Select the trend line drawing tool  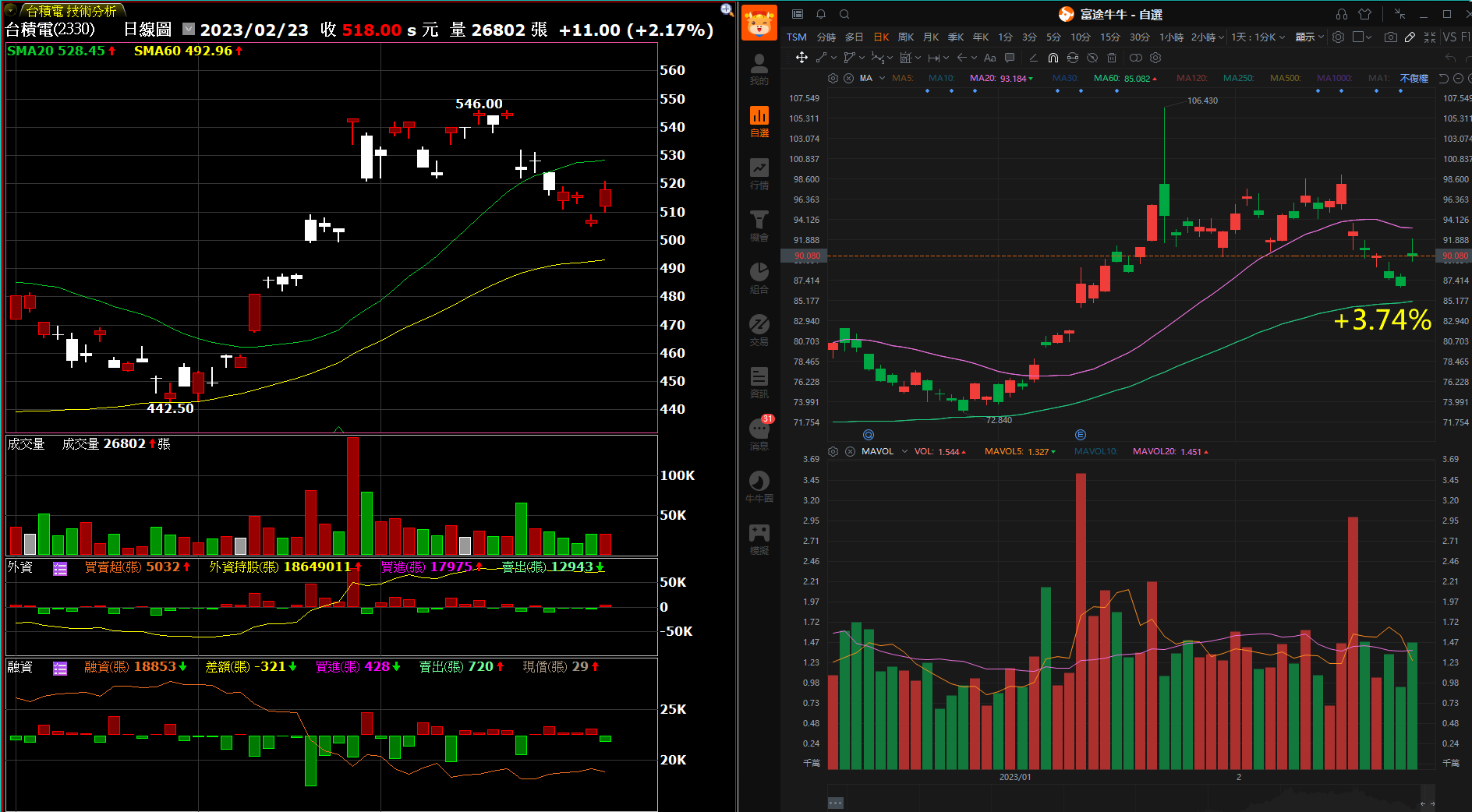(x=822, y=58)
